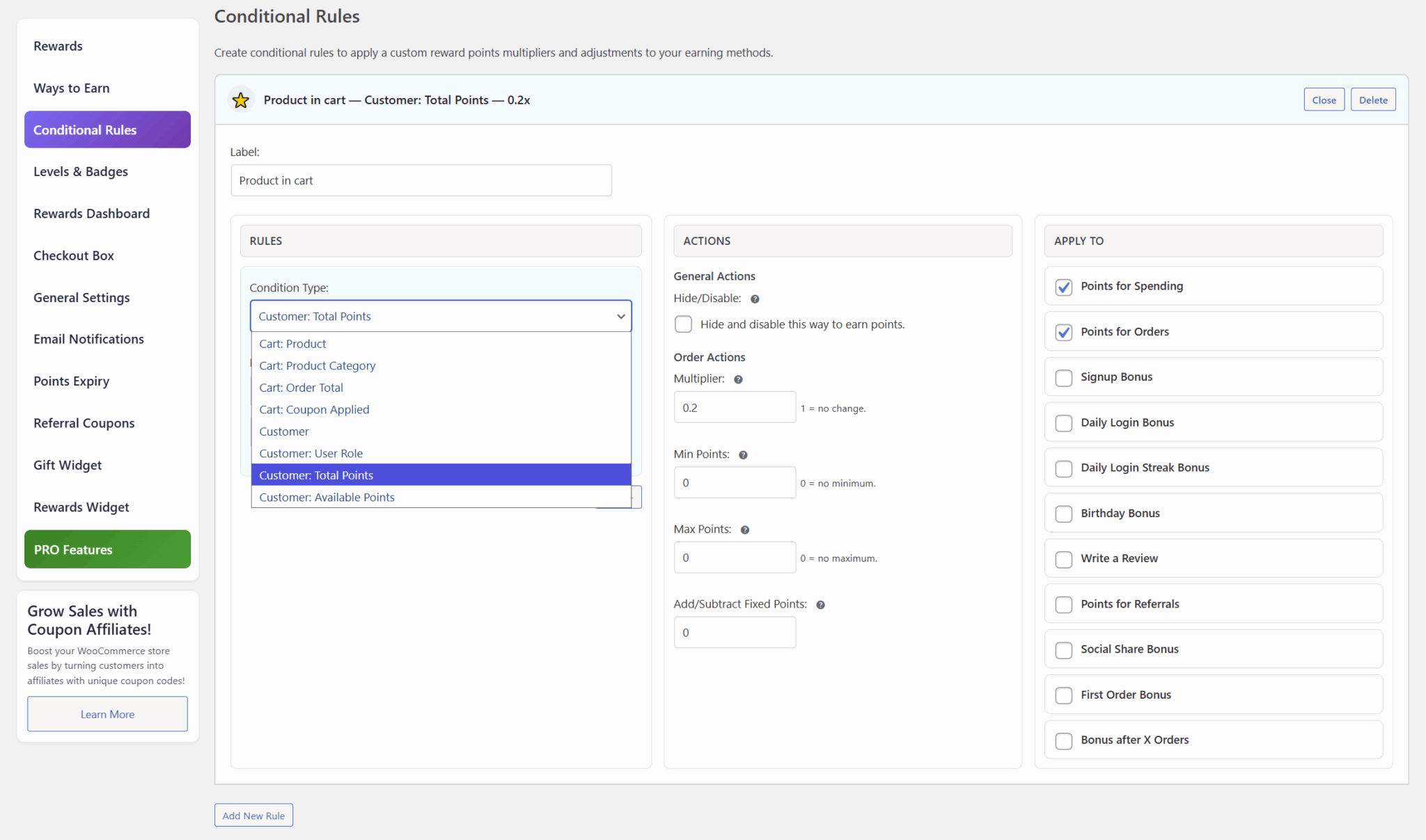Screen dimensions: 1426x840
Task: Click the yellow star rule icon
Action: pos(241,100)
